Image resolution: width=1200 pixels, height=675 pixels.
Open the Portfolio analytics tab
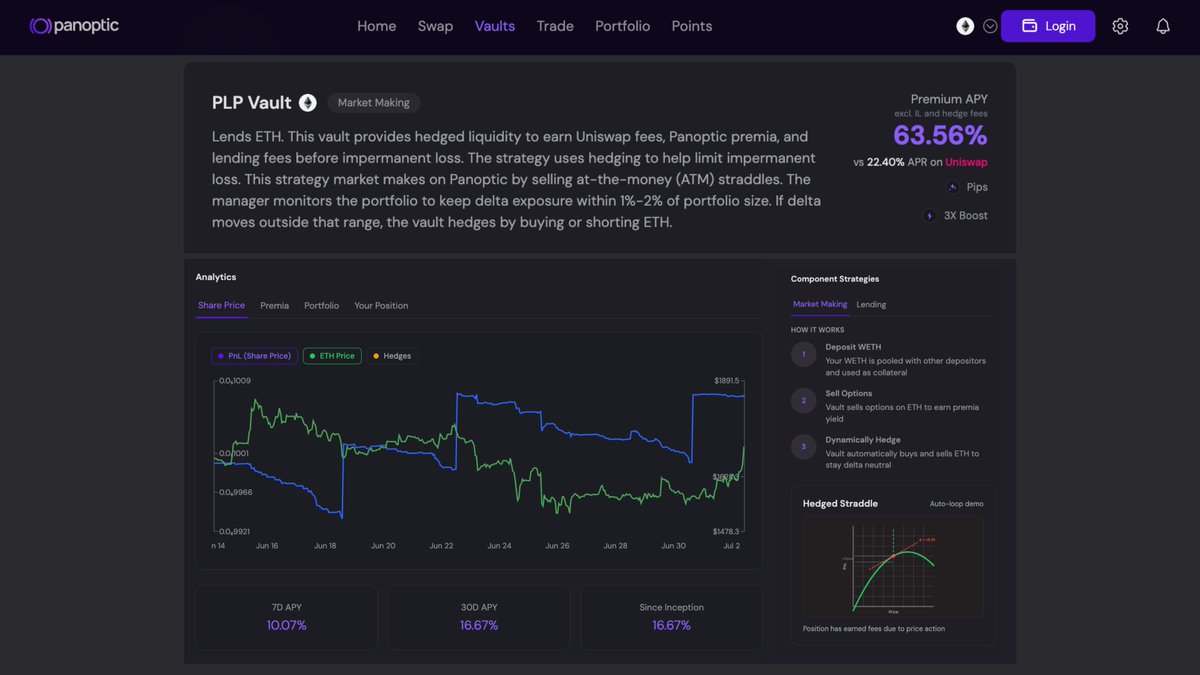point(321,305)
